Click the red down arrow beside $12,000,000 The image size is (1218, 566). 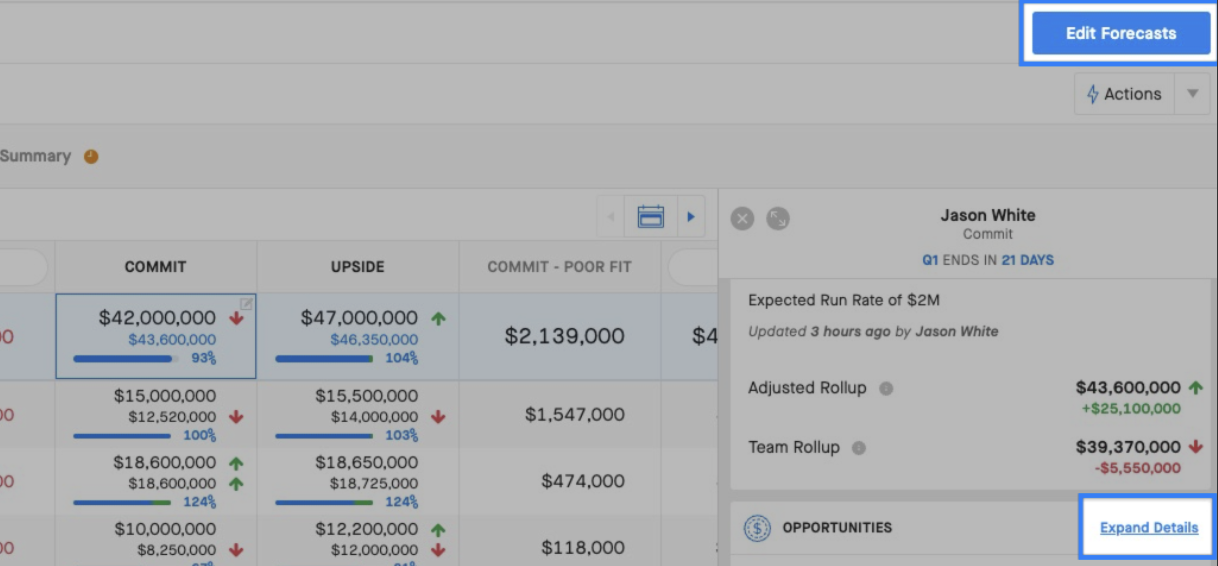coord(438,550)
